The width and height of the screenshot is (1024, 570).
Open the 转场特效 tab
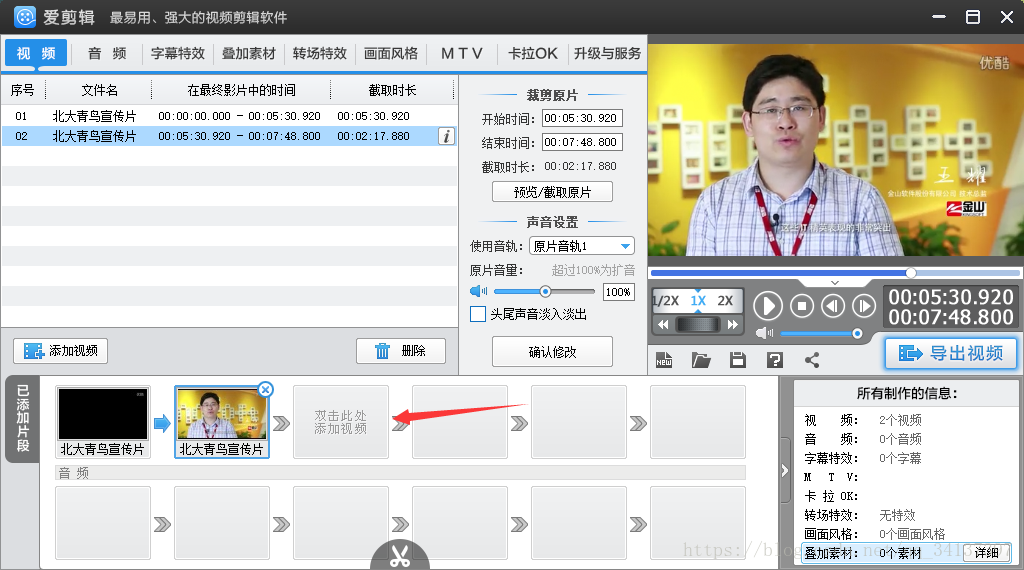point(319,54)
